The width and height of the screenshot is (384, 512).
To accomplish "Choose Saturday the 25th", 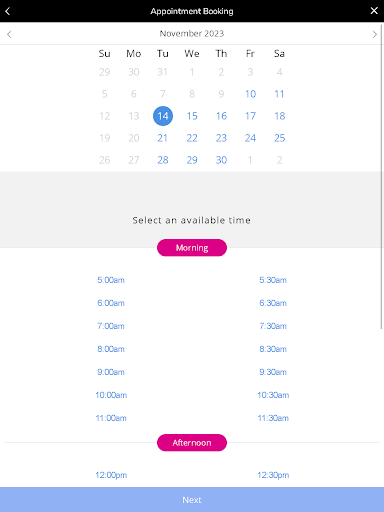I will (280, 138).
